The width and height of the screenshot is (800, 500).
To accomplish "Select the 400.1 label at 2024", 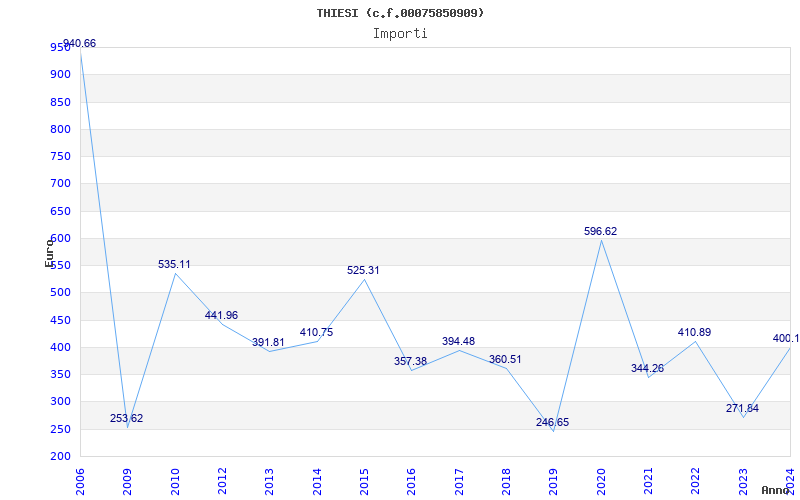I will pos(786,338).
